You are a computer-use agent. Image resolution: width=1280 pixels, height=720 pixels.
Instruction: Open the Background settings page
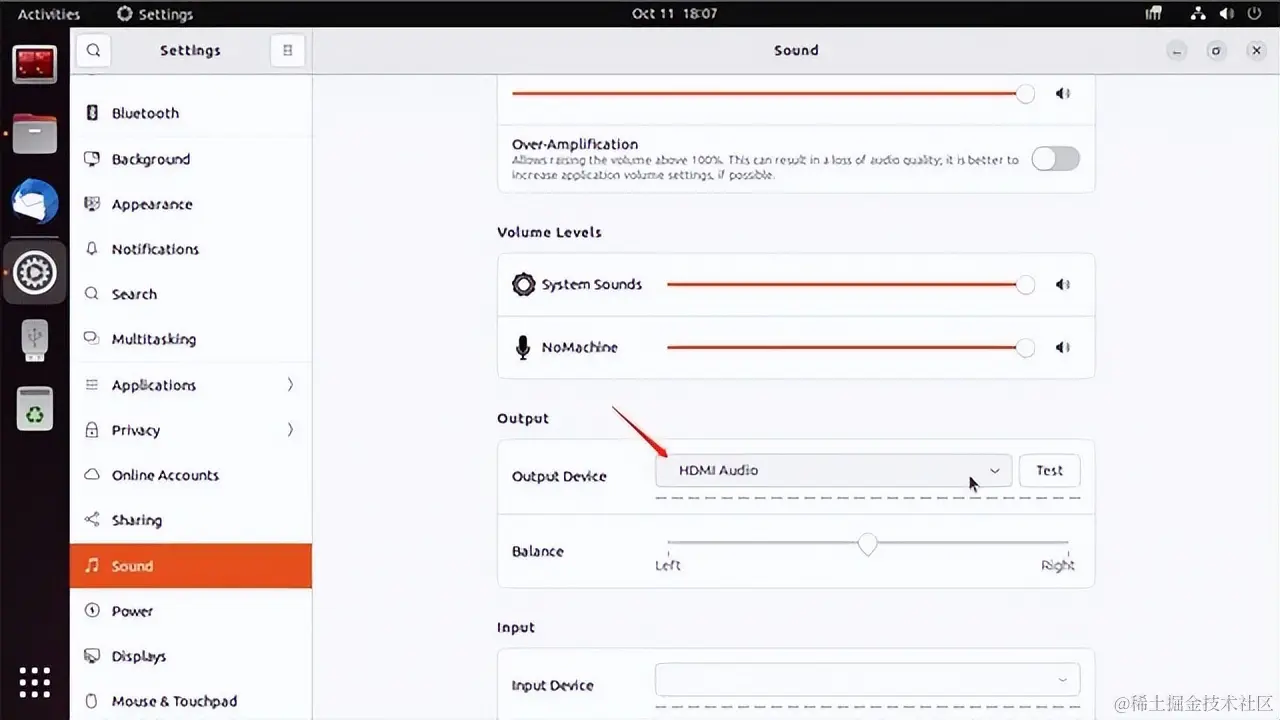(191, 159)
